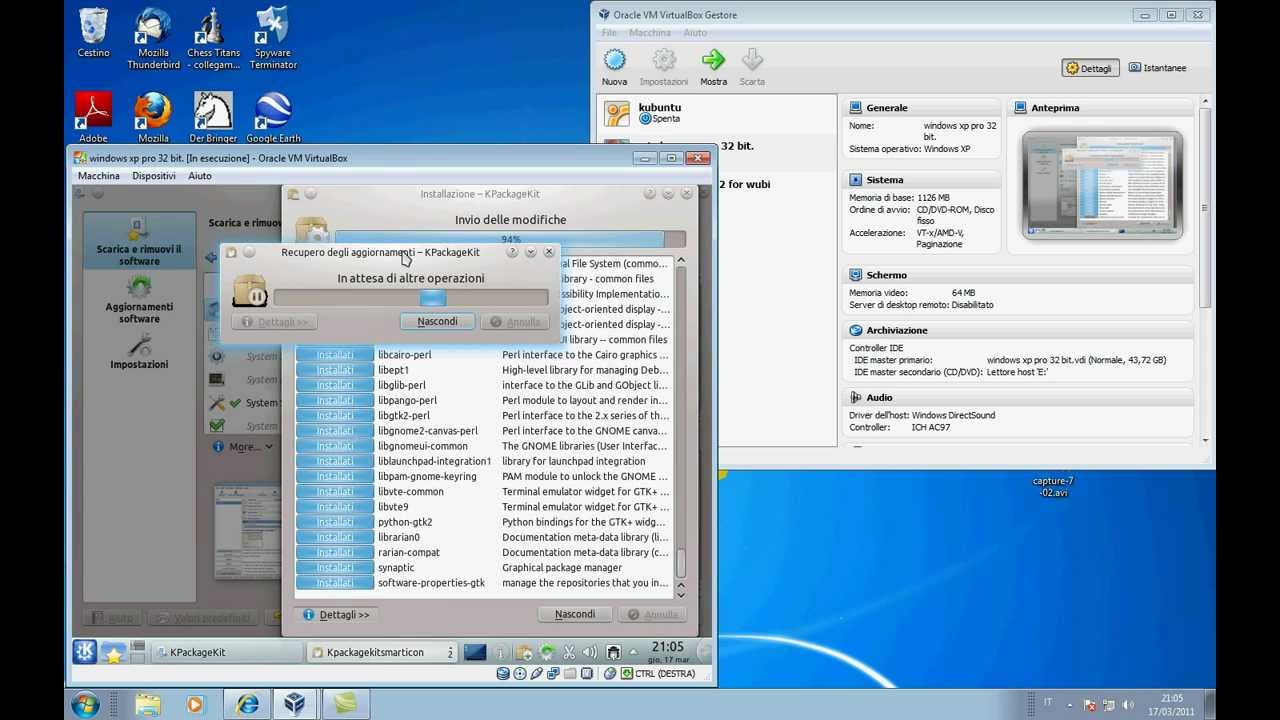Expand Dettagli >> in Installazione dialog
This screenshot has width=1280, height=720.
point(336,615)
